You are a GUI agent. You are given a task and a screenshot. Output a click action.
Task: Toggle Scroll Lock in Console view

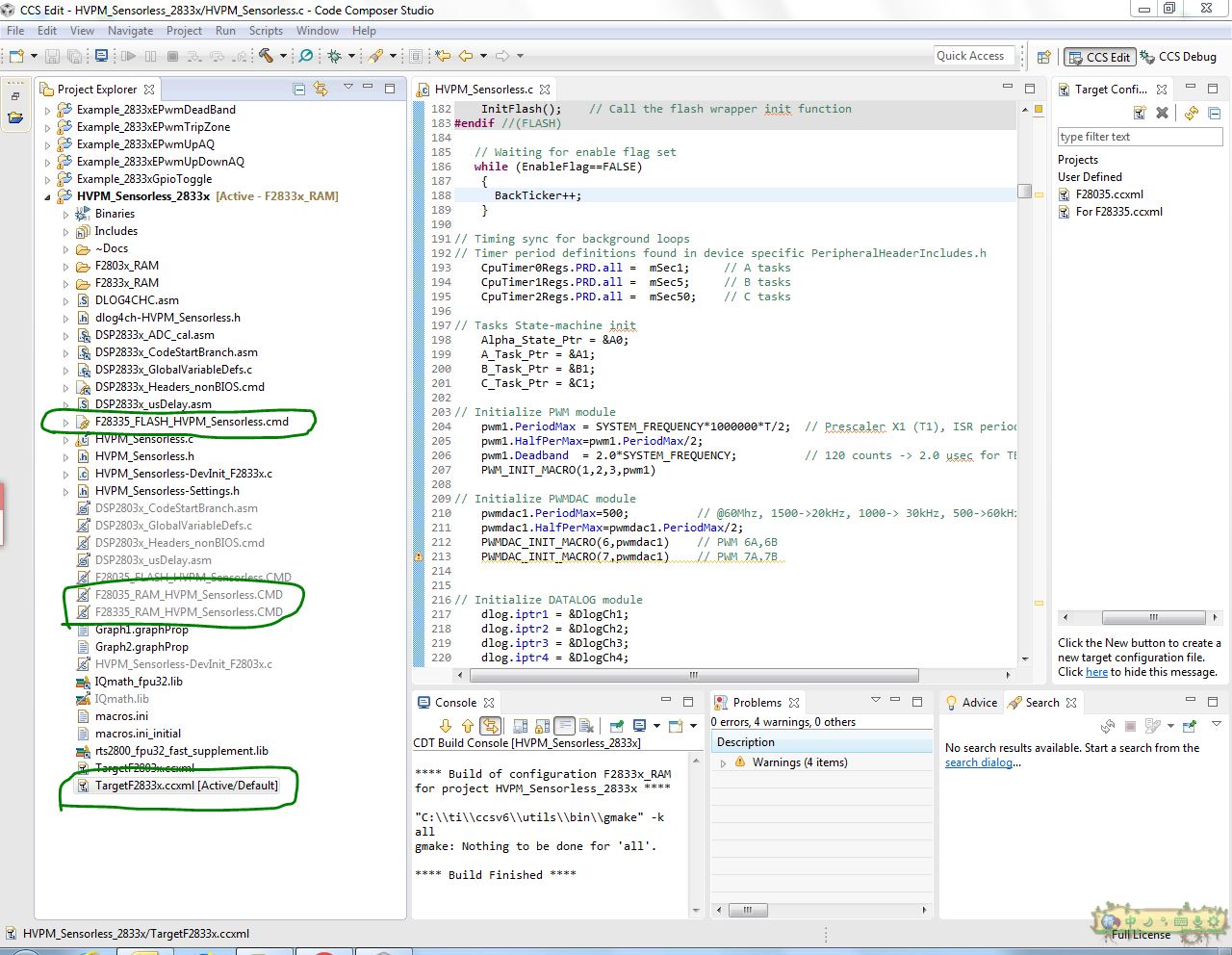pyautogui.click(x=542, y=726)
